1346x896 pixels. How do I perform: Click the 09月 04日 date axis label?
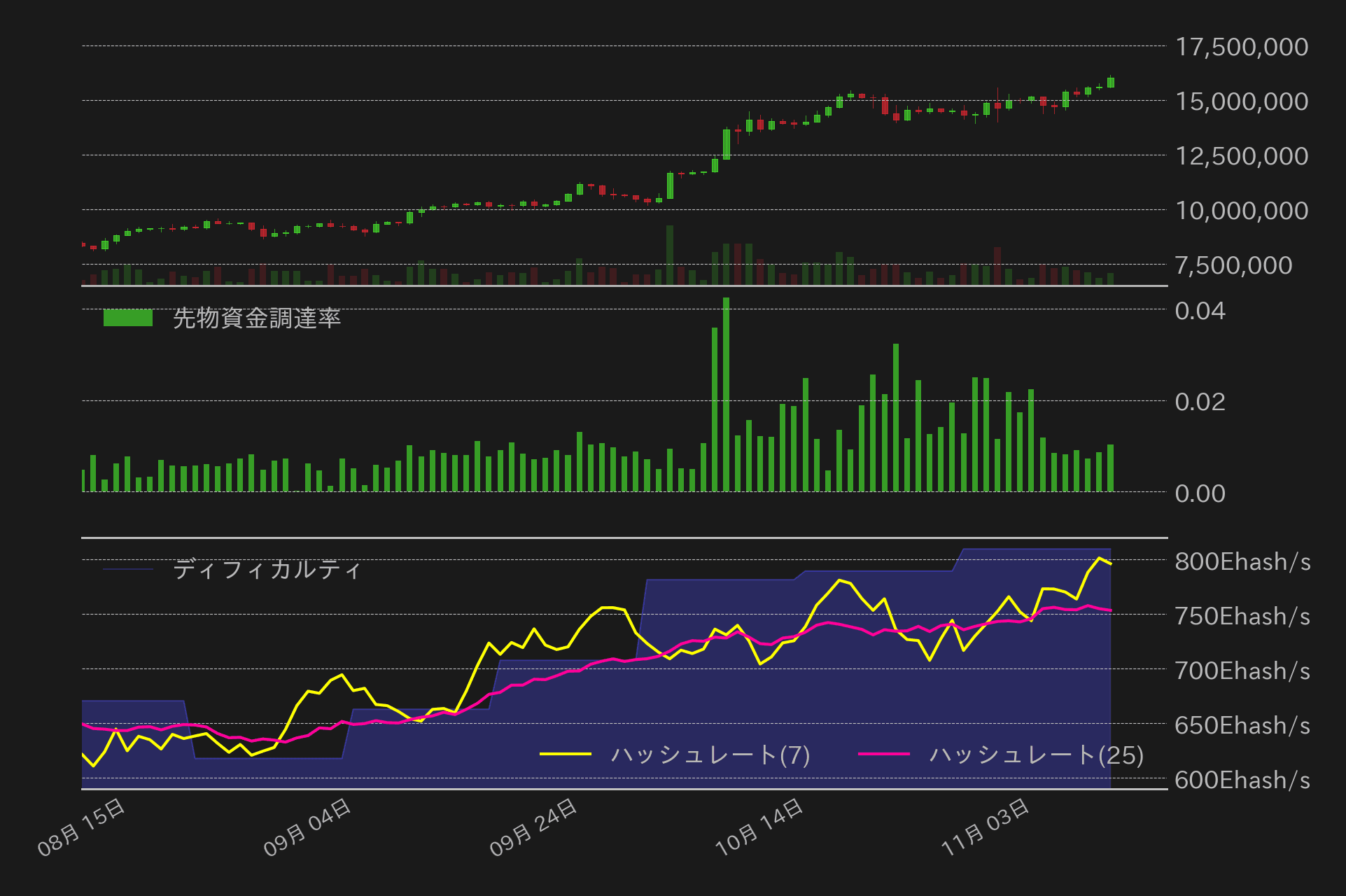pyautogui.click(x=307, y=827)
